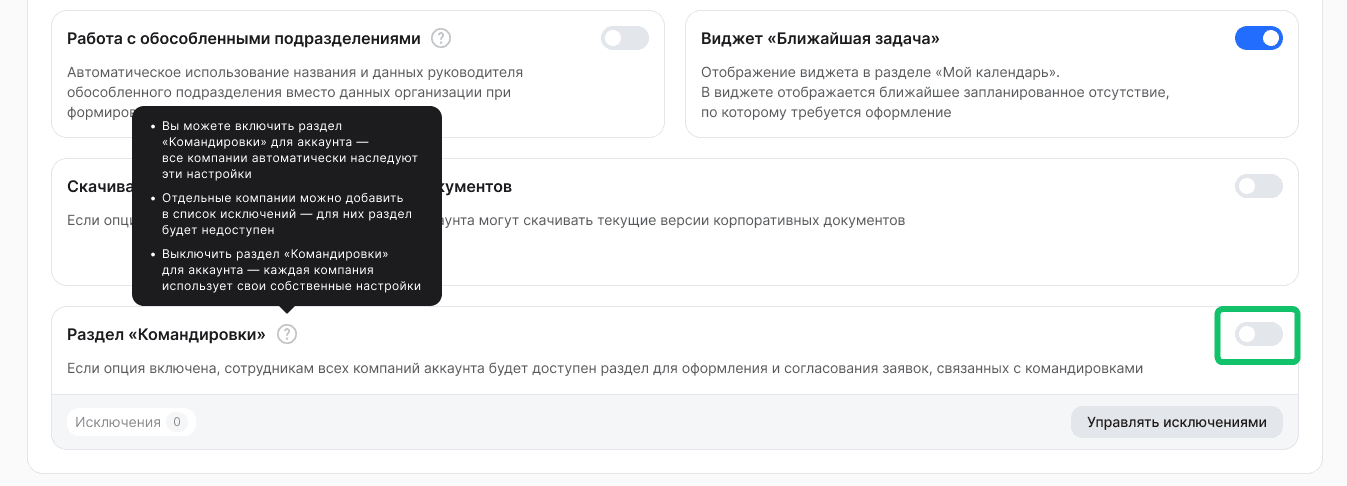The width and height of the screenshot is (1347, 486).
Task: Open help icon next to «Работа с обособленными подразделениями»
Action: point(441,39)
